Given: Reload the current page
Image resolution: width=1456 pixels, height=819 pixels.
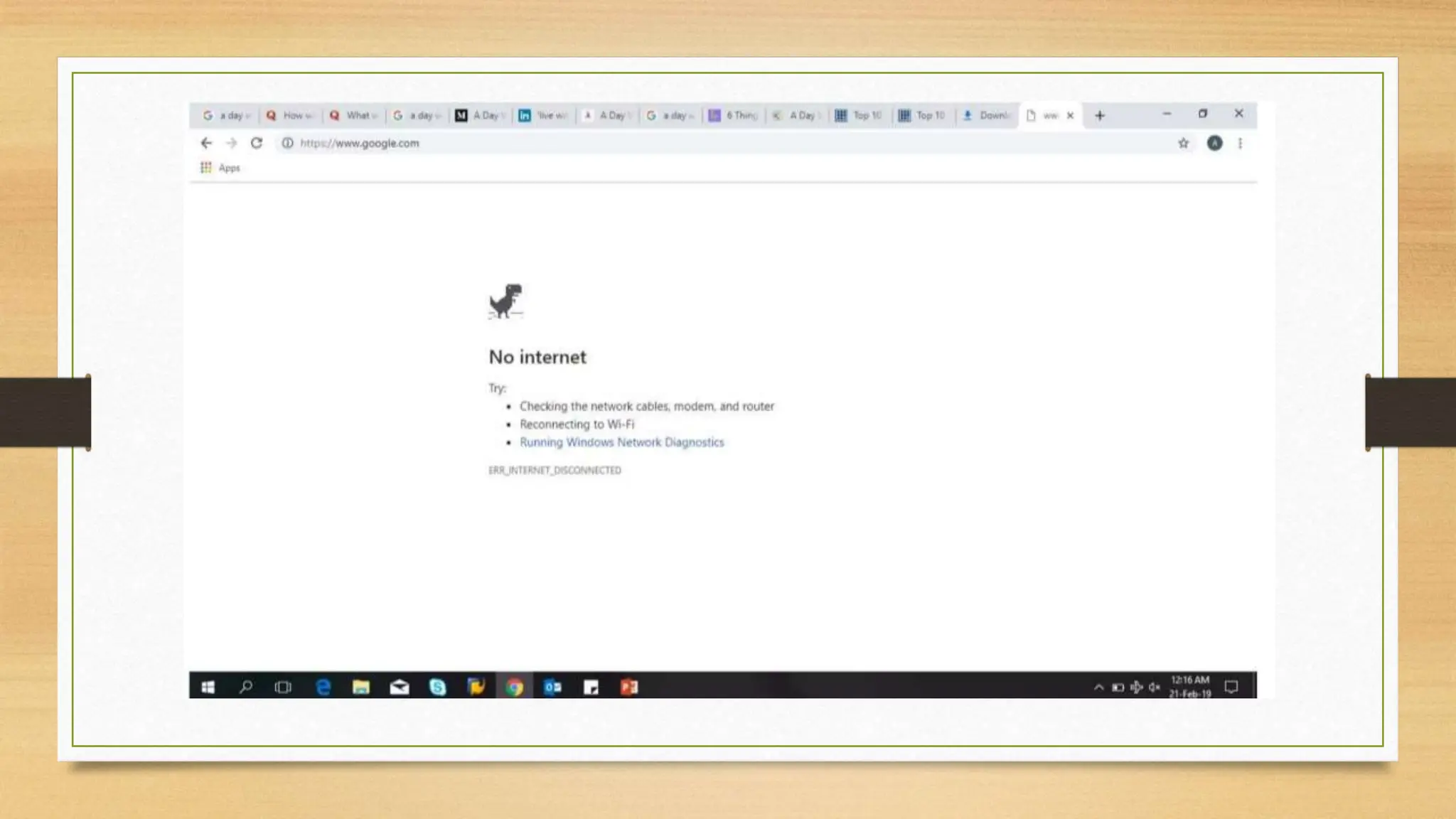Looking at the screenshot, I should coord(257,143).
